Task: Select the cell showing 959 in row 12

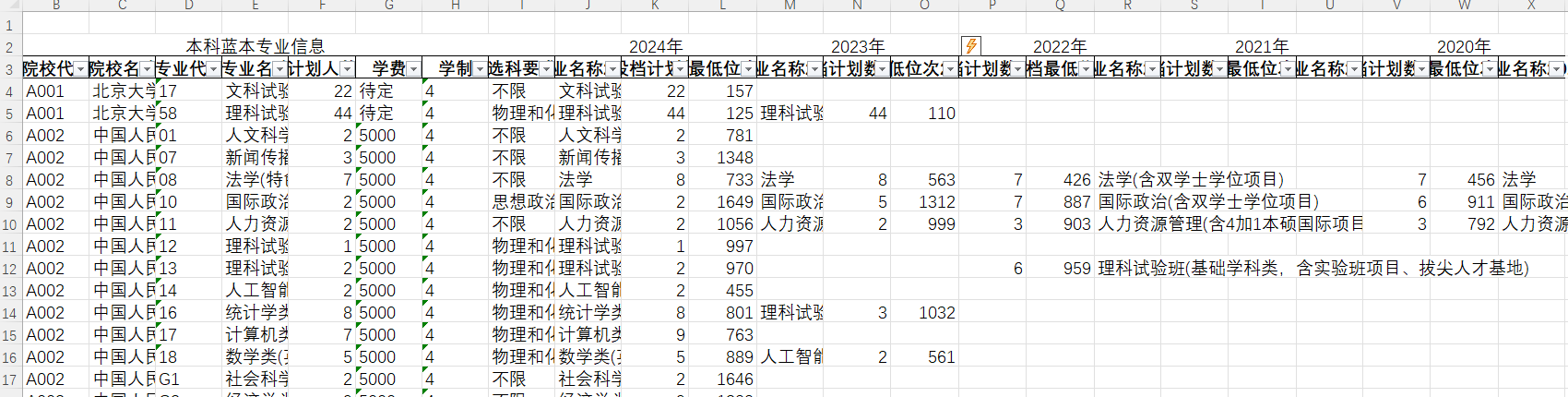Action: pos(1060,269)
